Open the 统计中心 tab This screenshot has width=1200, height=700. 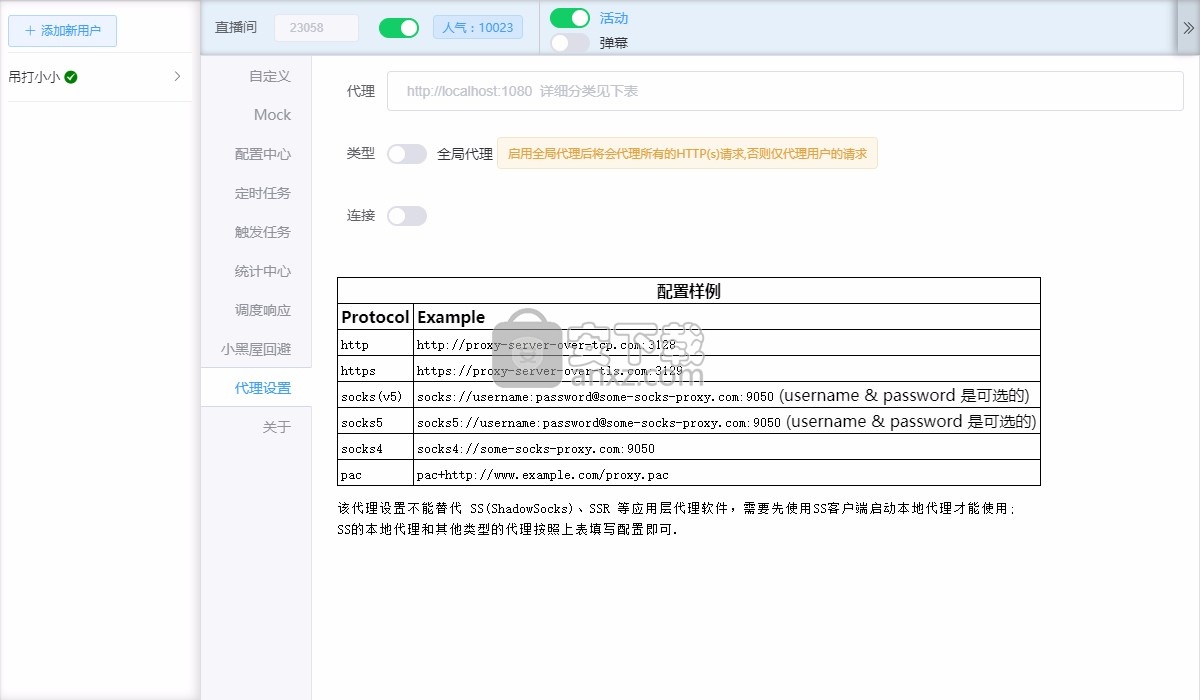pyautogui.click(x=256, y=271)
